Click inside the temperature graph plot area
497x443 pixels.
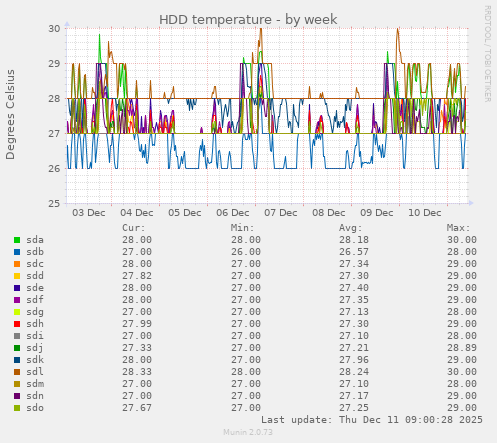[x=267, y=116]
